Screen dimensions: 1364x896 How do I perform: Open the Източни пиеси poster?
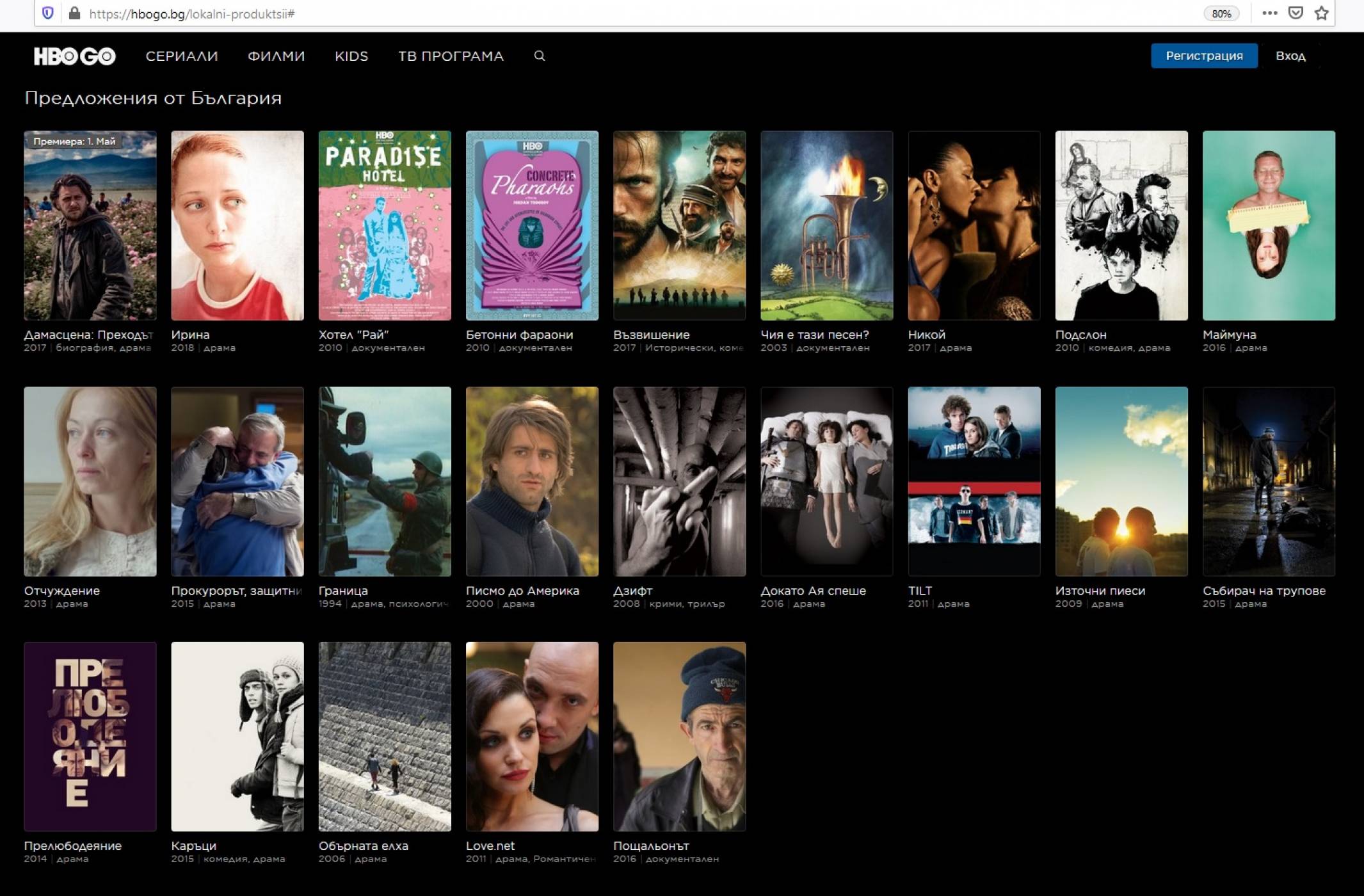1121,481
